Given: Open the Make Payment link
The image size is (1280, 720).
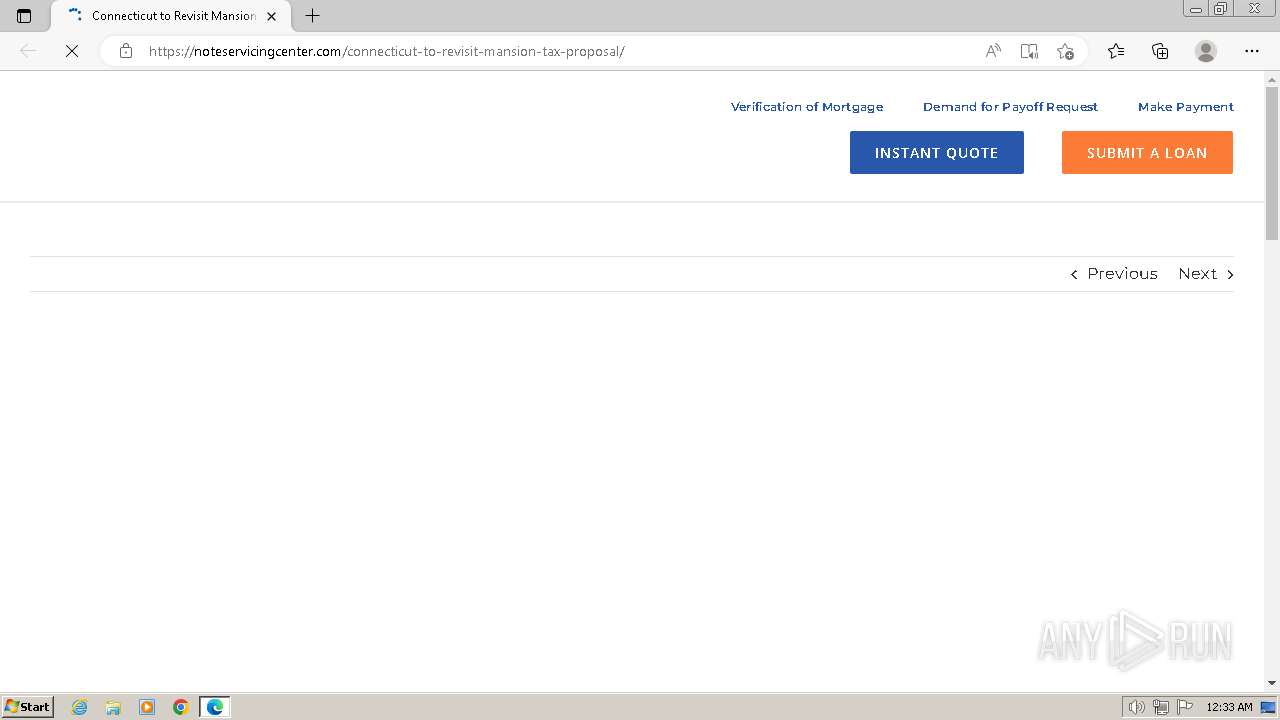Looking at the screenshot, I should (x=1186, y=107).
